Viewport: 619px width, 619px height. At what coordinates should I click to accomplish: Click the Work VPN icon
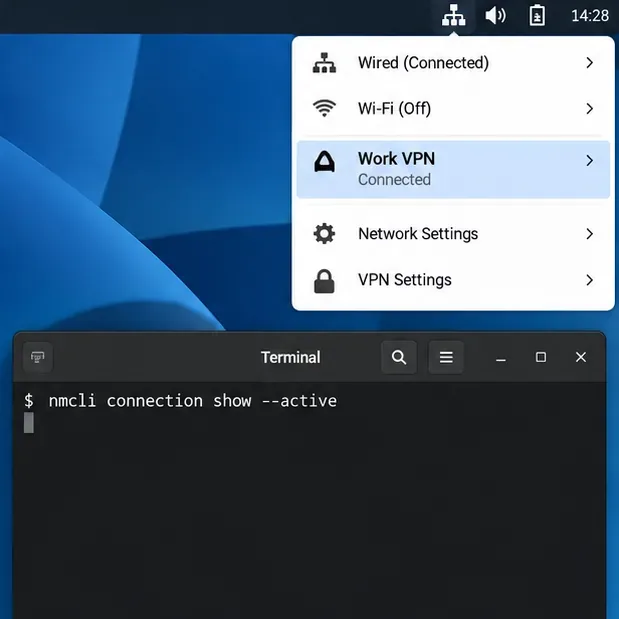tap(324, 161)
